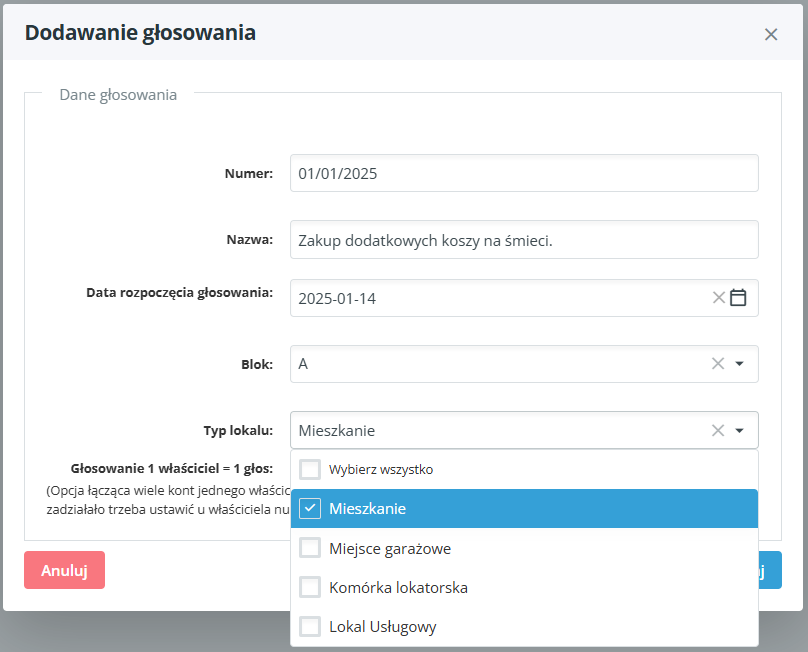Image resolution: width=808 pixels, height=652 pixels.
Task: Click the blue button partly hidden behind the list
Action: [x=770, y=570]
